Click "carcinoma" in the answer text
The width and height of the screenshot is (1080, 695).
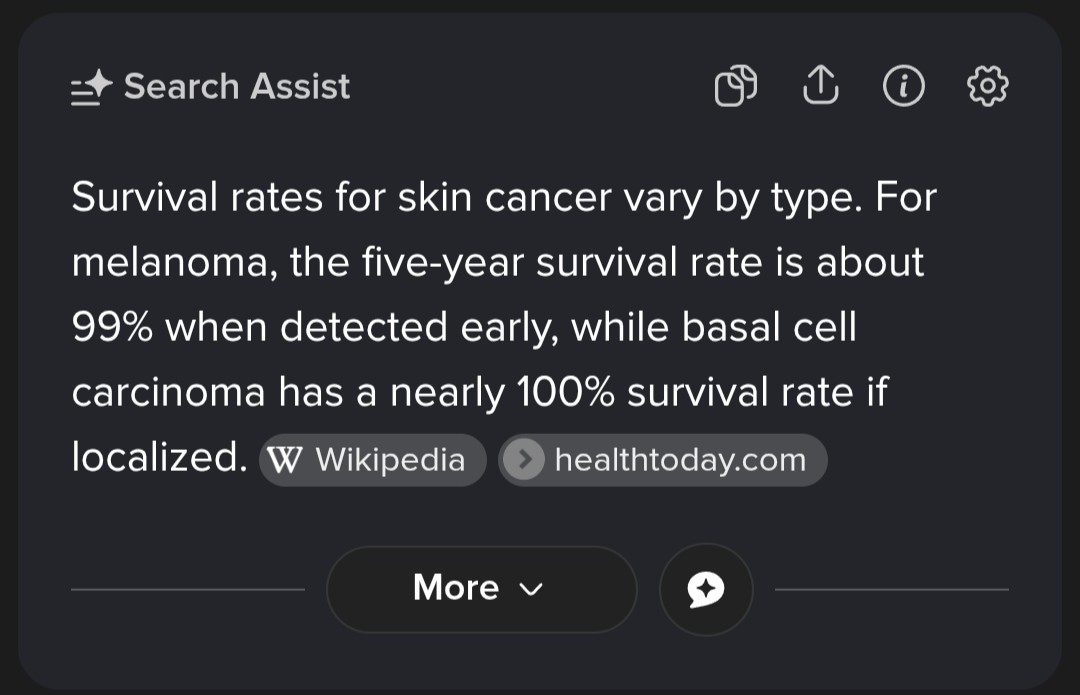click(168, 393)
